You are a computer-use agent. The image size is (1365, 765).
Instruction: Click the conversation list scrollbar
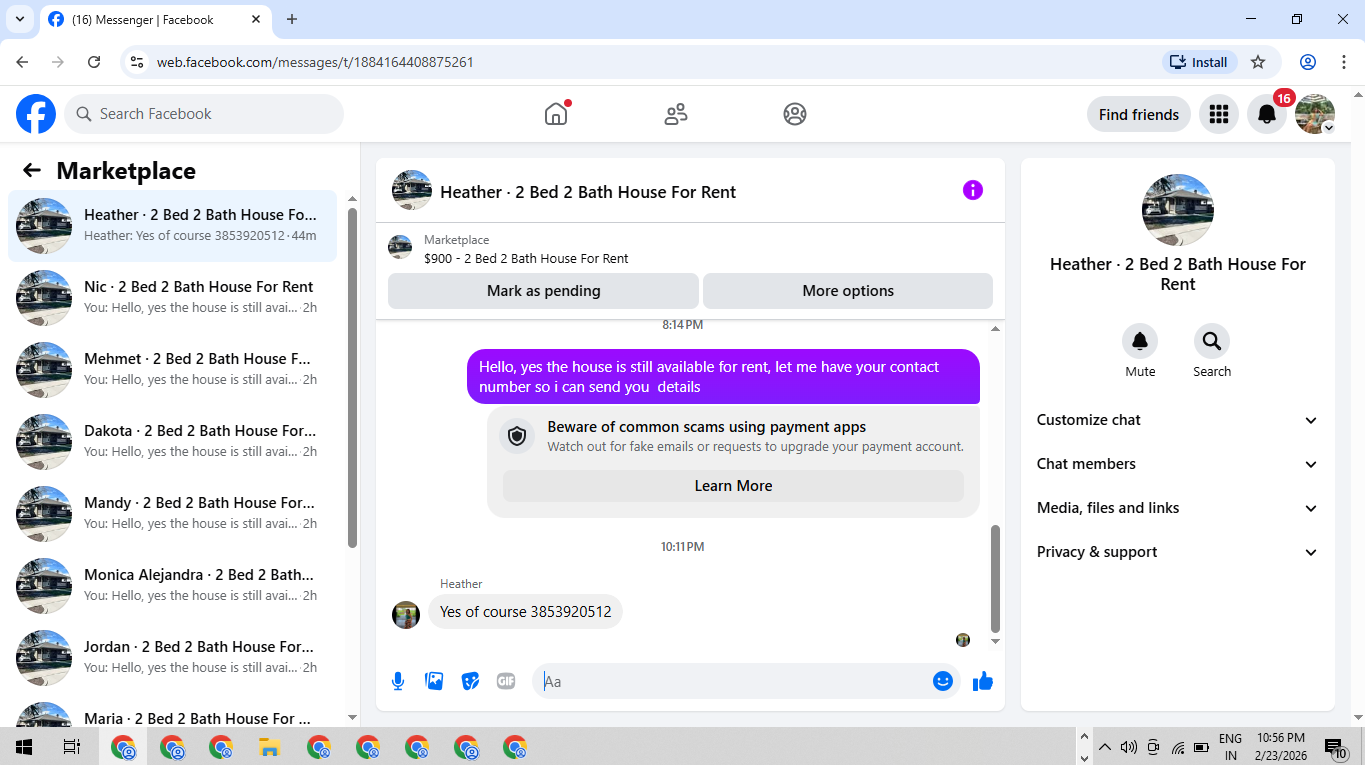pos(352,378)
